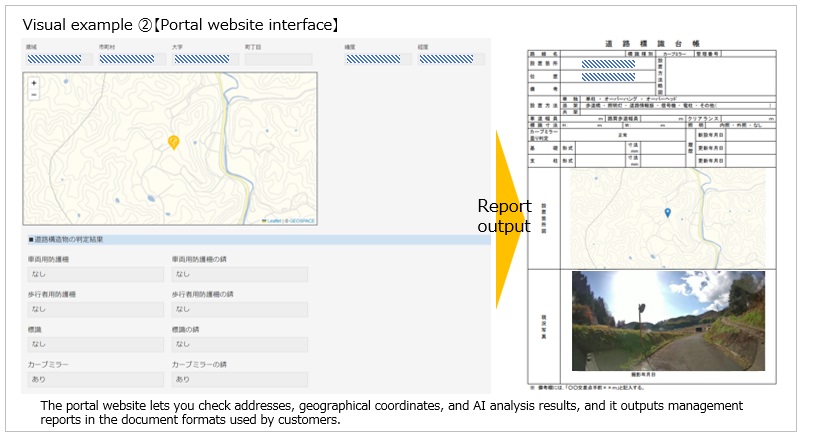Select the 大字 address field
Image resolution: width=837 pixels, height=439 pixels.
[203, 59]
